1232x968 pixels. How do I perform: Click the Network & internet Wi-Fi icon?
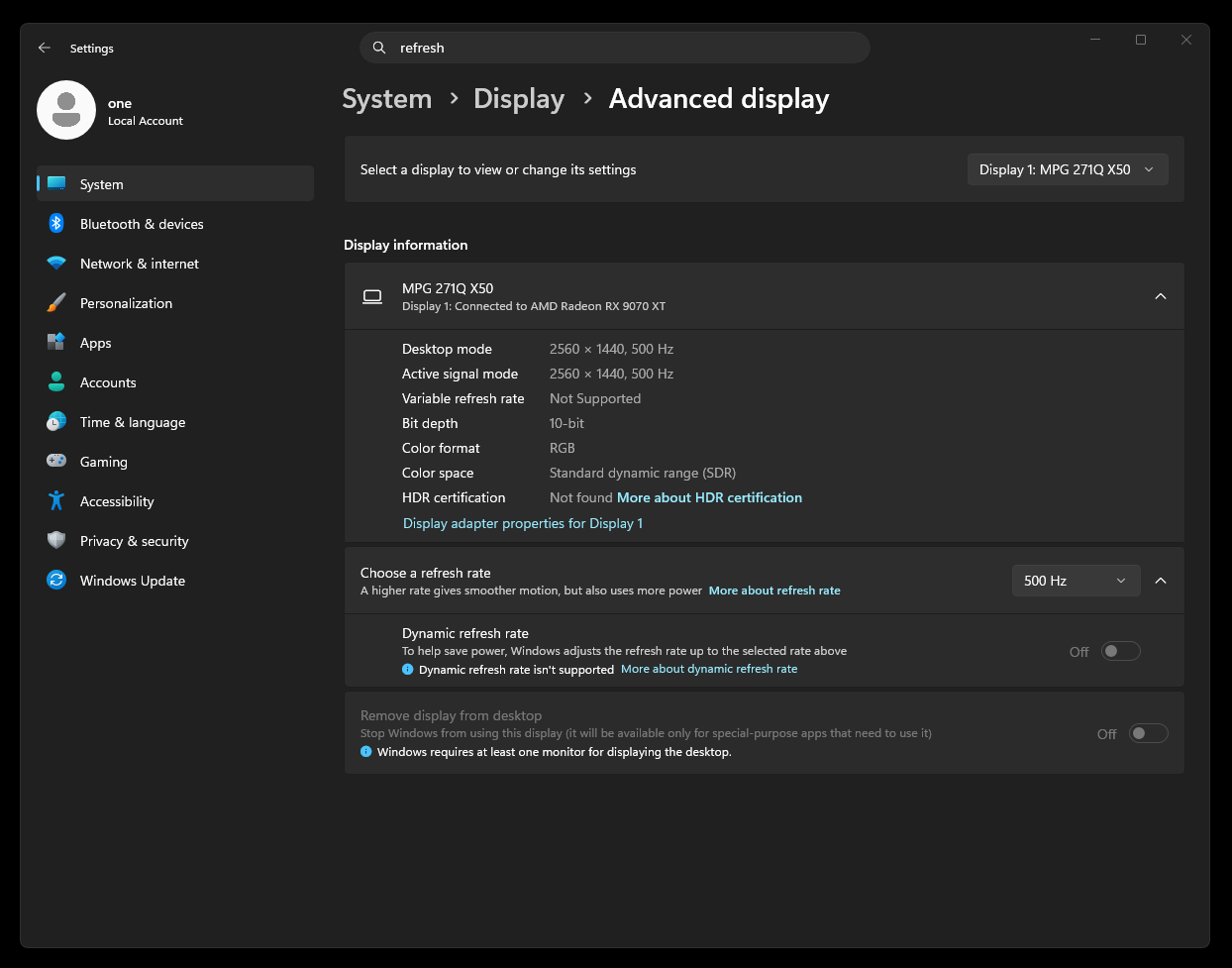point(56,264)
